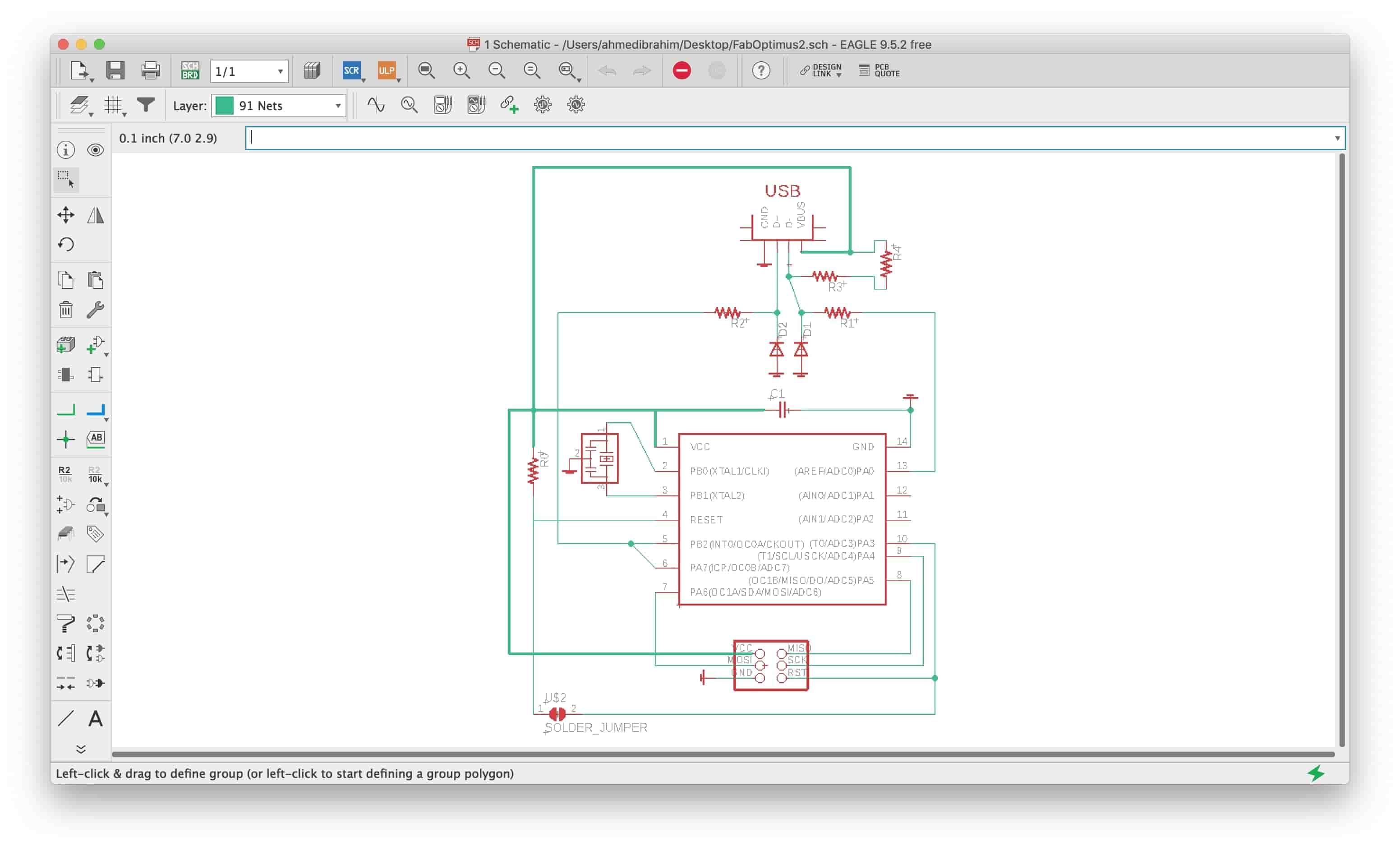Open the Grid settings icon
This screenshot has width=1400, height=851.
(114, 105)
